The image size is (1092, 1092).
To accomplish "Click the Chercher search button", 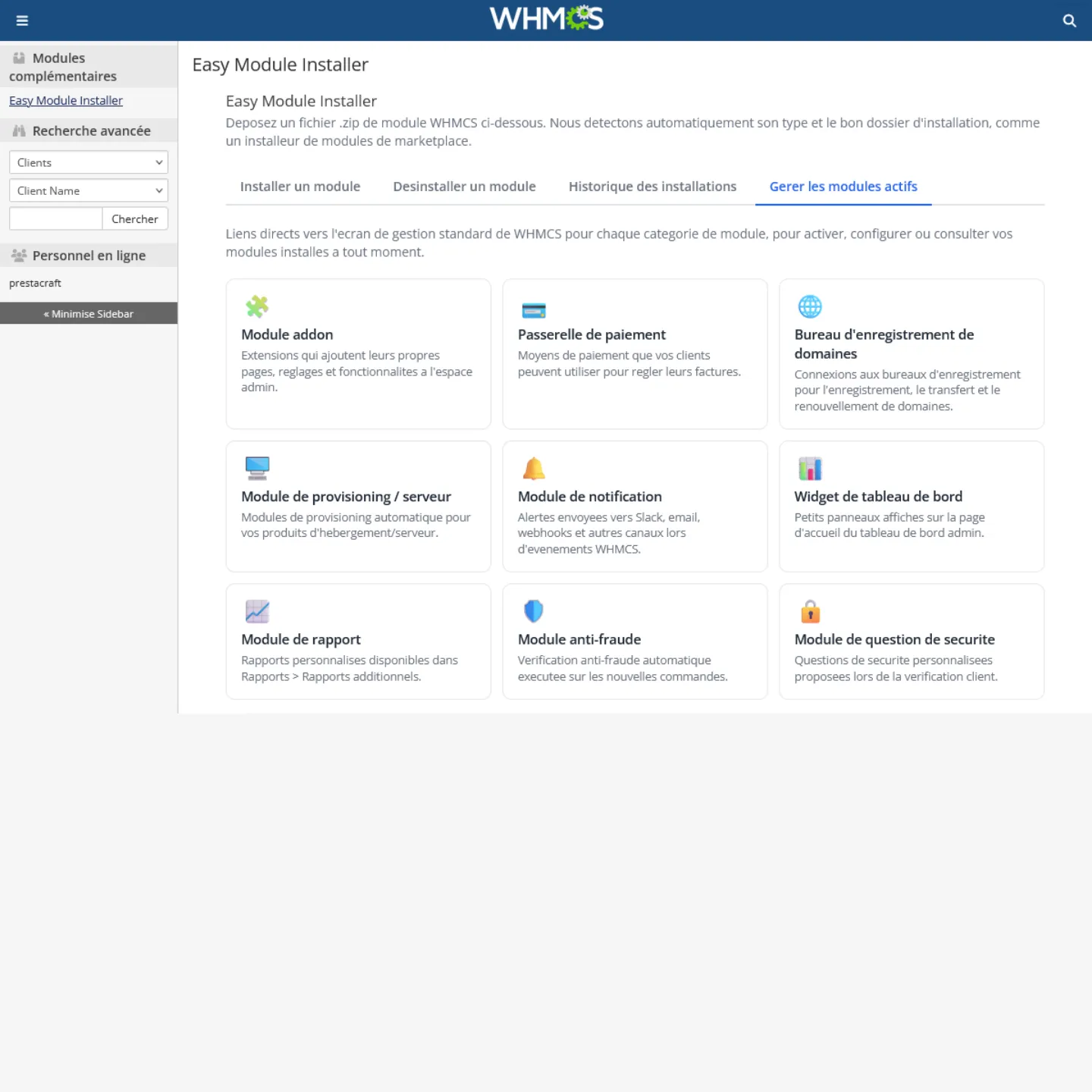I will coord(135,218).
